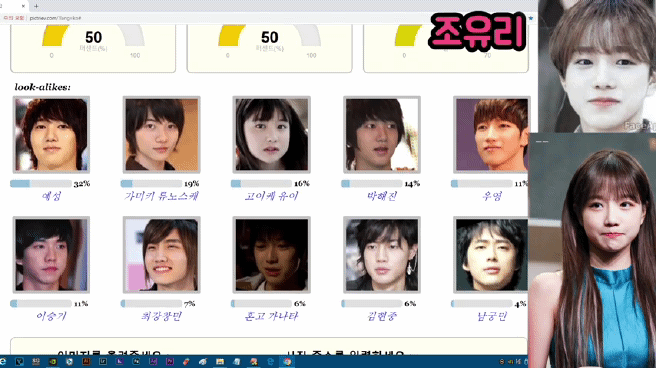Open a new browser tab
The image size is (656, 368).
[x=36, y=6]
